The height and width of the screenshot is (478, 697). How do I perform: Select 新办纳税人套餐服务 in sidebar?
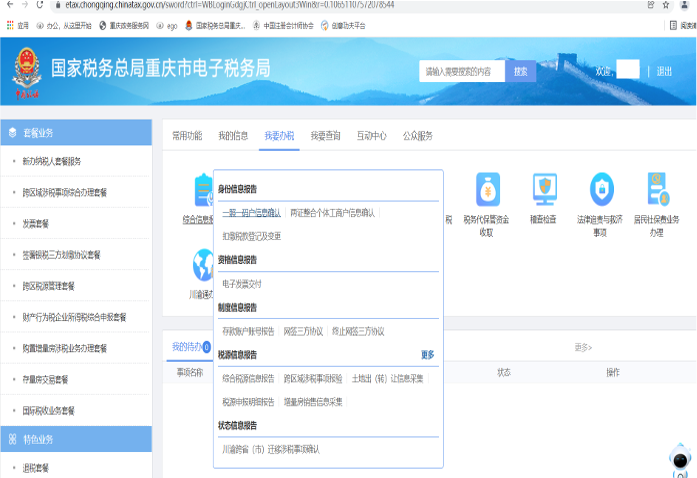[x=52, y=161]
